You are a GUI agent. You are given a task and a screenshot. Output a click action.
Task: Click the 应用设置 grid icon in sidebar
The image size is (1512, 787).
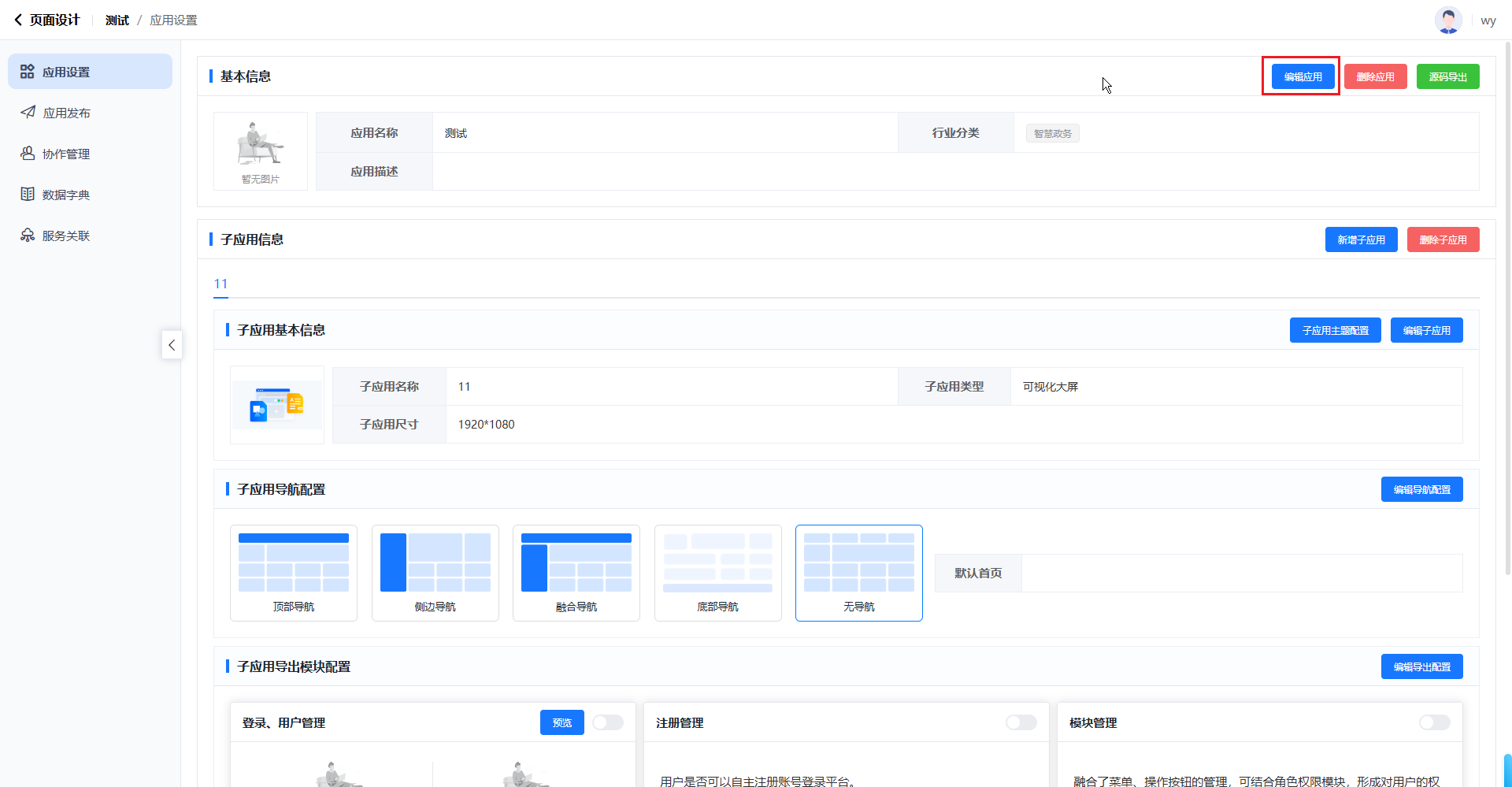[28, 72]
